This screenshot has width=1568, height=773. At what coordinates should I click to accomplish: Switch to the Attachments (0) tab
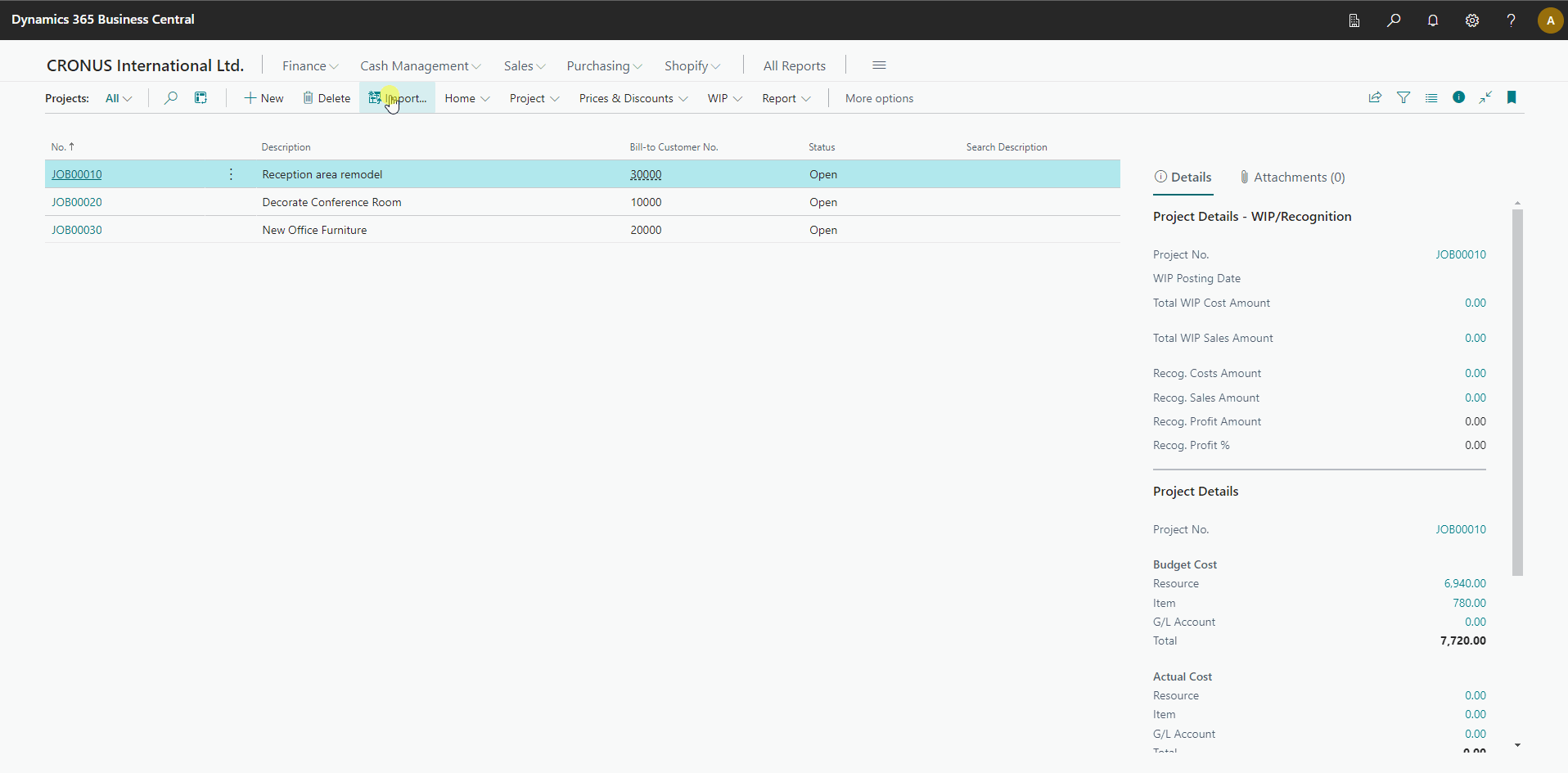point(1292,178)
